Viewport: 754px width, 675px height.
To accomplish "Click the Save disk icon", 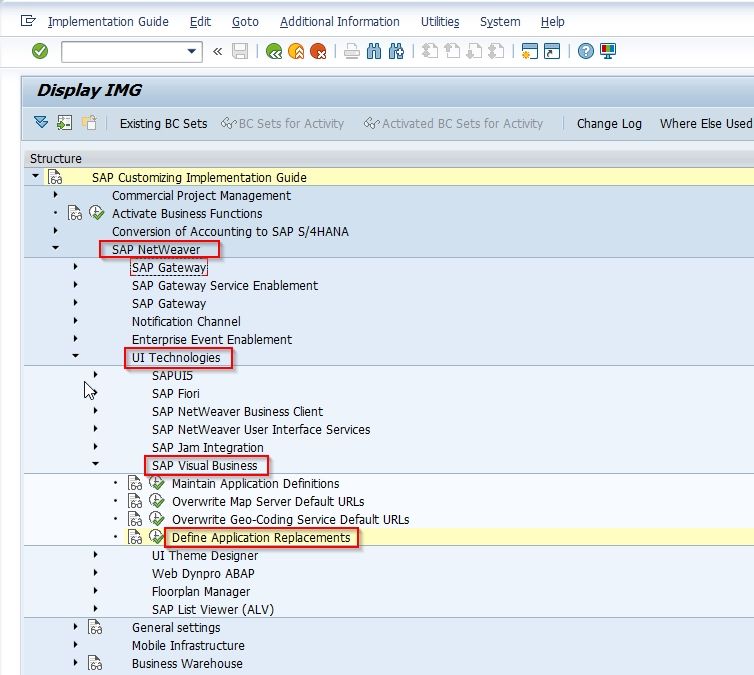I will [240, 51].
